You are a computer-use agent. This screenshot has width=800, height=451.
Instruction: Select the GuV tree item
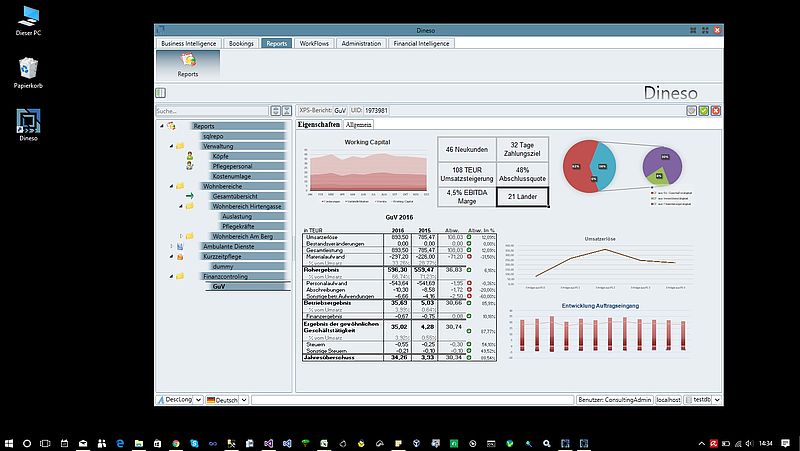[x=248, y=286]
